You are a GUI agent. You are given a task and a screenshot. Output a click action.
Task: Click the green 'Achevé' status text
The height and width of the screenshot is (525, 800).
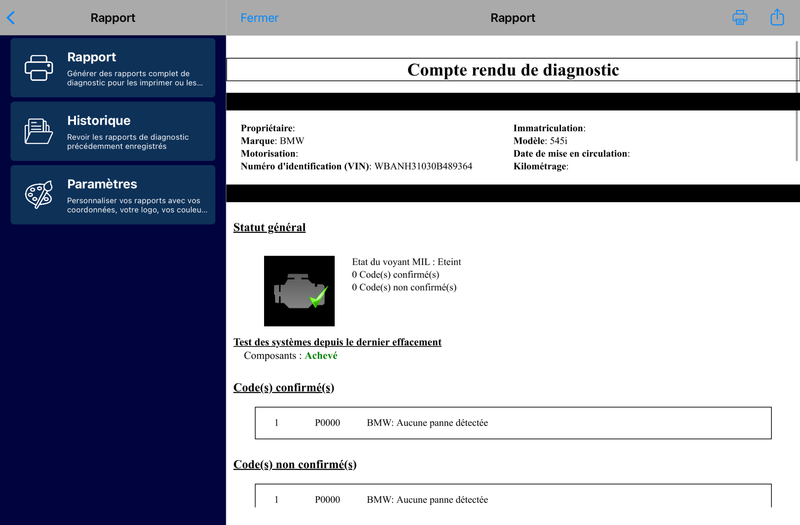pyautogui.click(x=321, y=356)
